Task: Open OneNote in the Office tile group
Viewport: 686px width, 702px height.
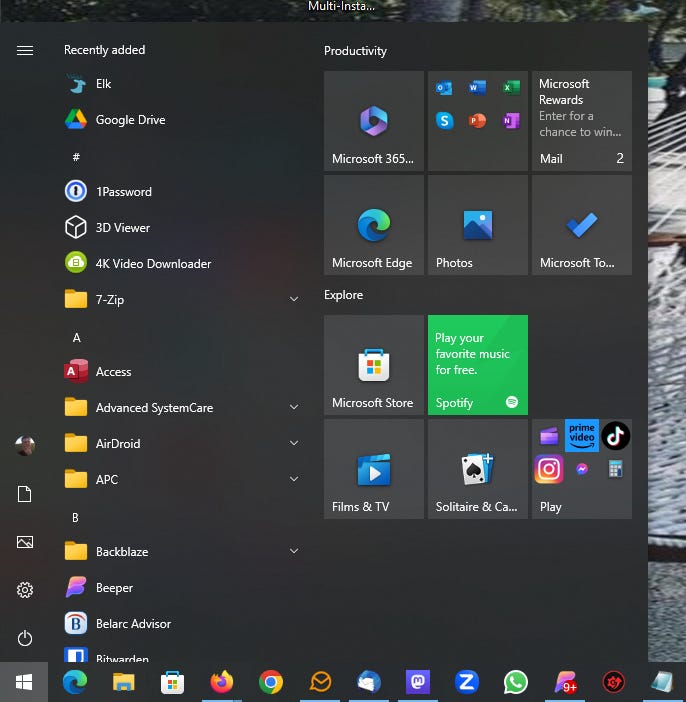Action: coord(511,120)
